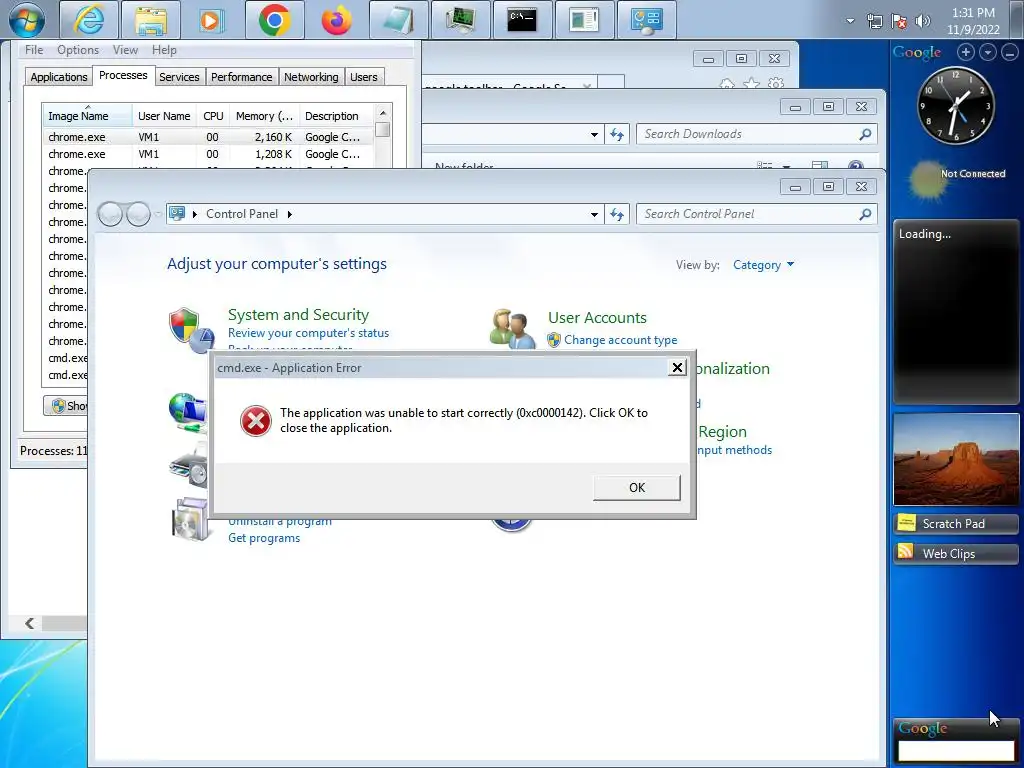
Task: Open the Windows Start orb
Action: click(x=27, y=20)
